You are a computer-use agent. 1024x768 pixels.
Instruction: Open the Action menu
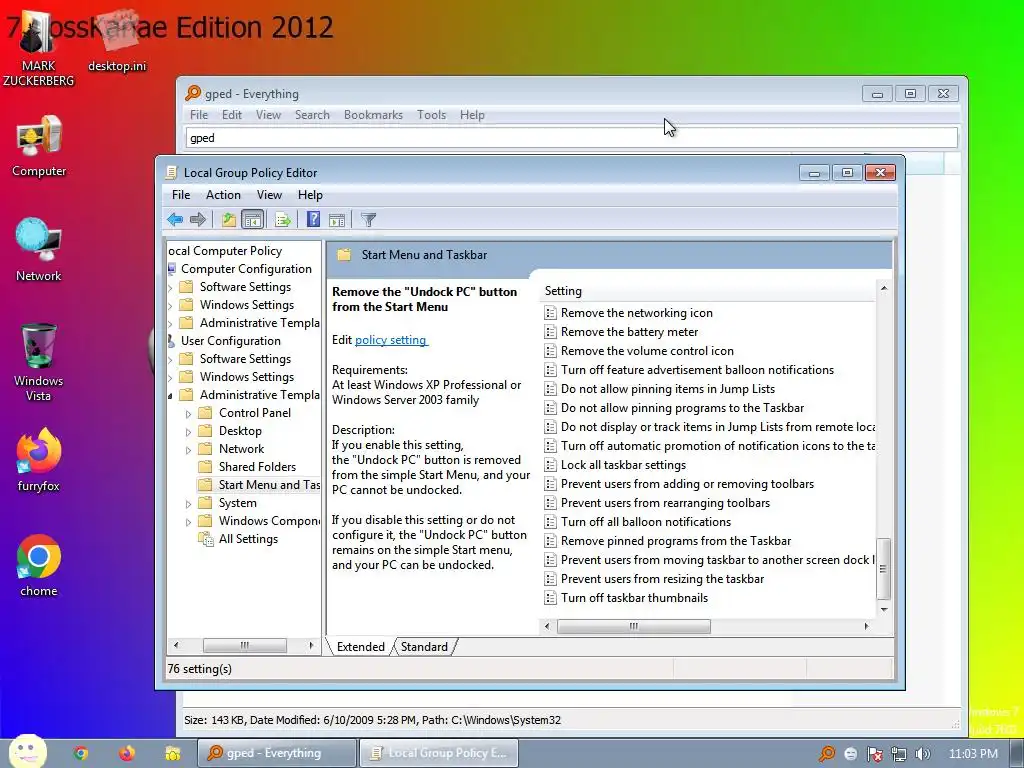pyautogui.click(x=223, y=195)
